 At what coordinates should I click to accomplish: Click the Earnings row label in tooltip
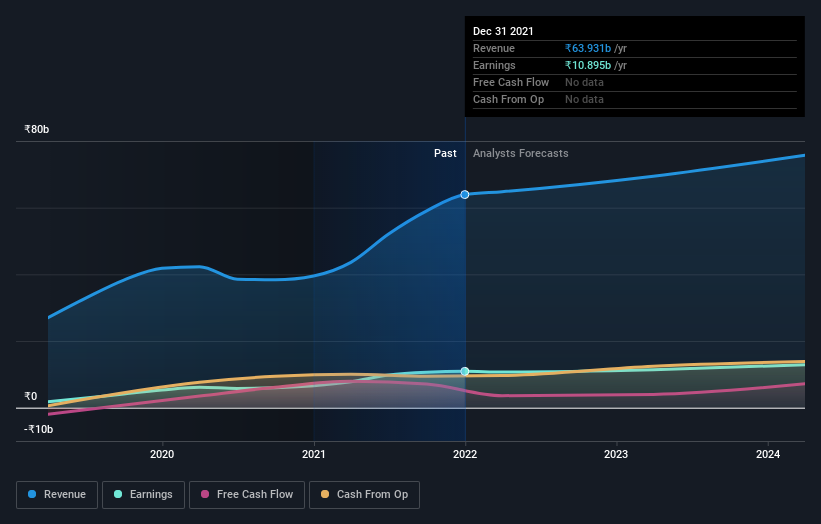pos(494,65)
